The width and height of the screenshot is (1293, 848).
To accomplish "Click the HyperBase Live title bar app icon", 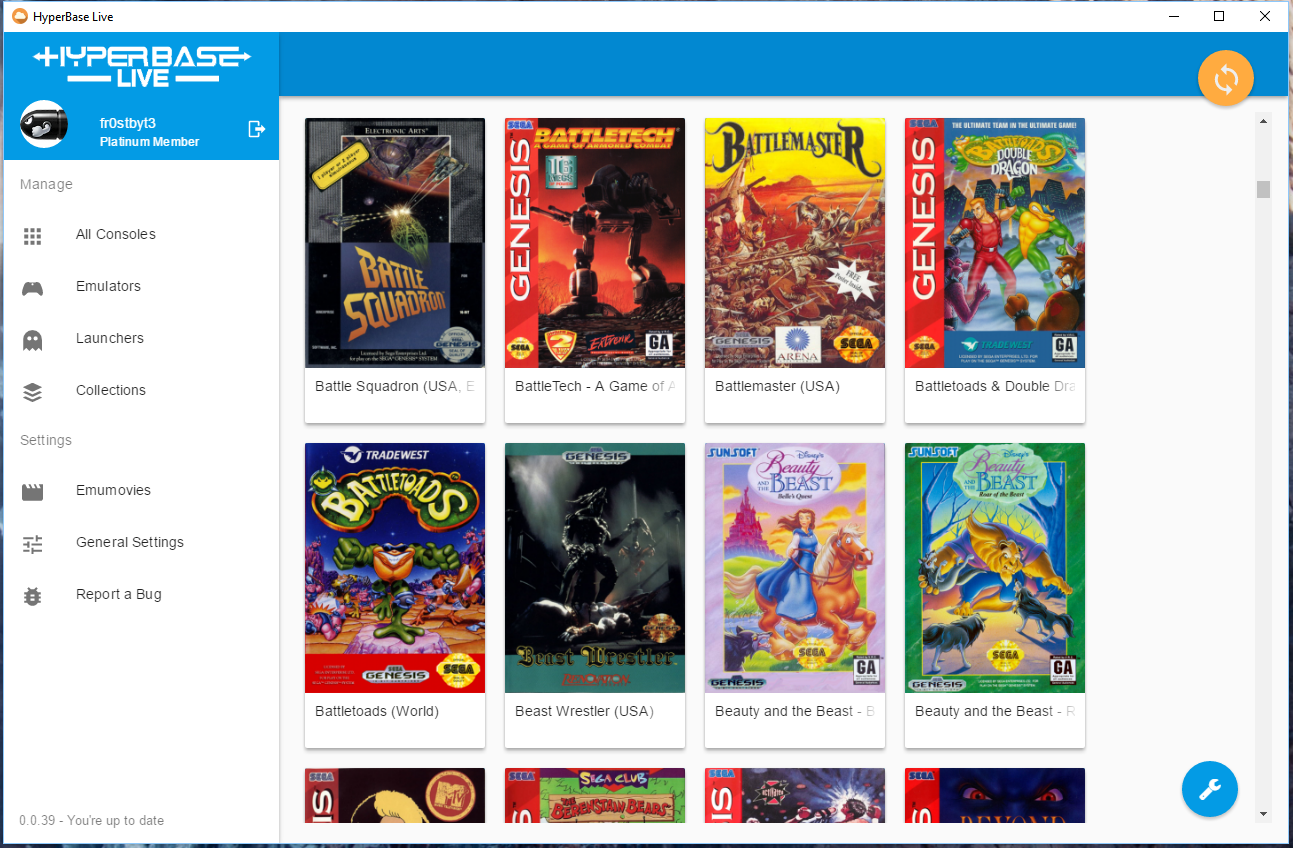I will (19, 16).
